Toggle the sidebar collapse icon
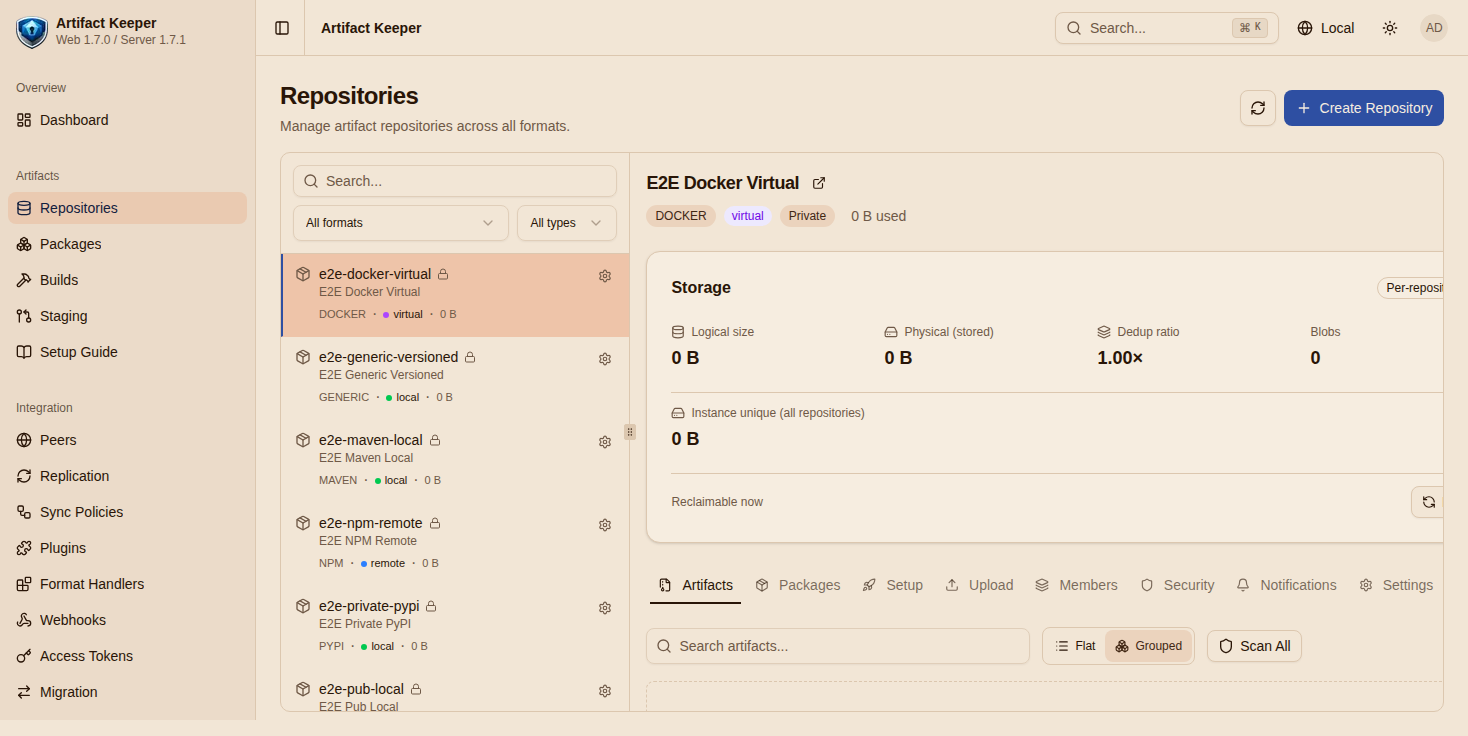Image resolution: width=1468 pixels, height=736 pixels. click(x=282, y=28)
